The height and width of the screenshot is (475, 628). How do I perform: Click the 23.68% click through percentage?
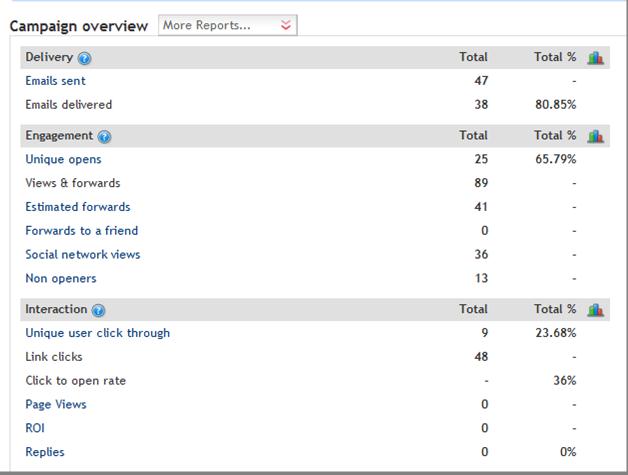click(x=556, y=333)
